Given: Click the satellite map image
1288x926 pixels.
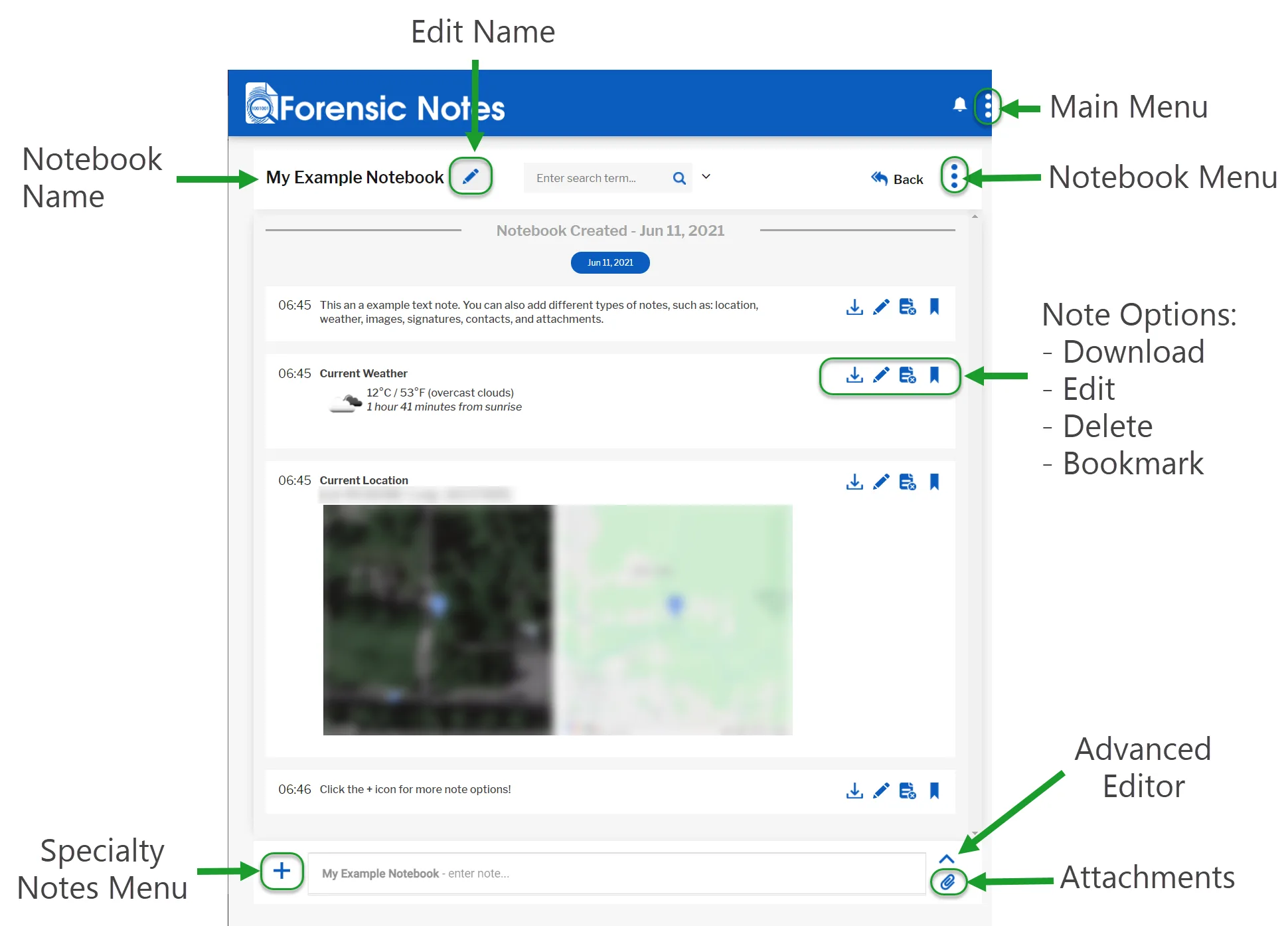Looking at the screenshot, I should click(x=438, y=620).
